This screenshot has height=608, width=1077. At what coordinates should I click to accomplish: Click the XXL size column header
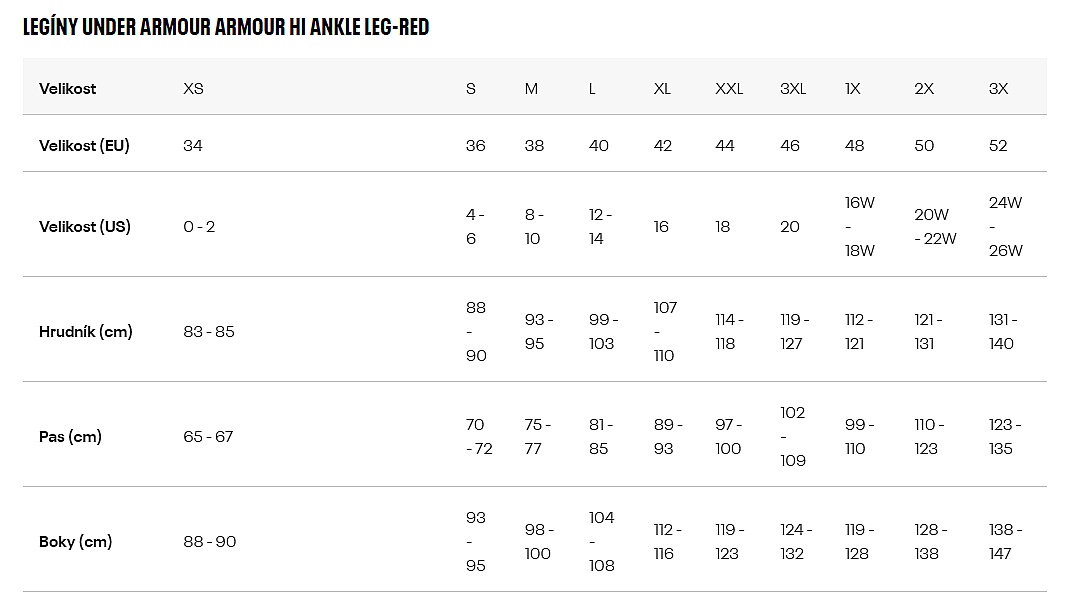click(729, 89)
